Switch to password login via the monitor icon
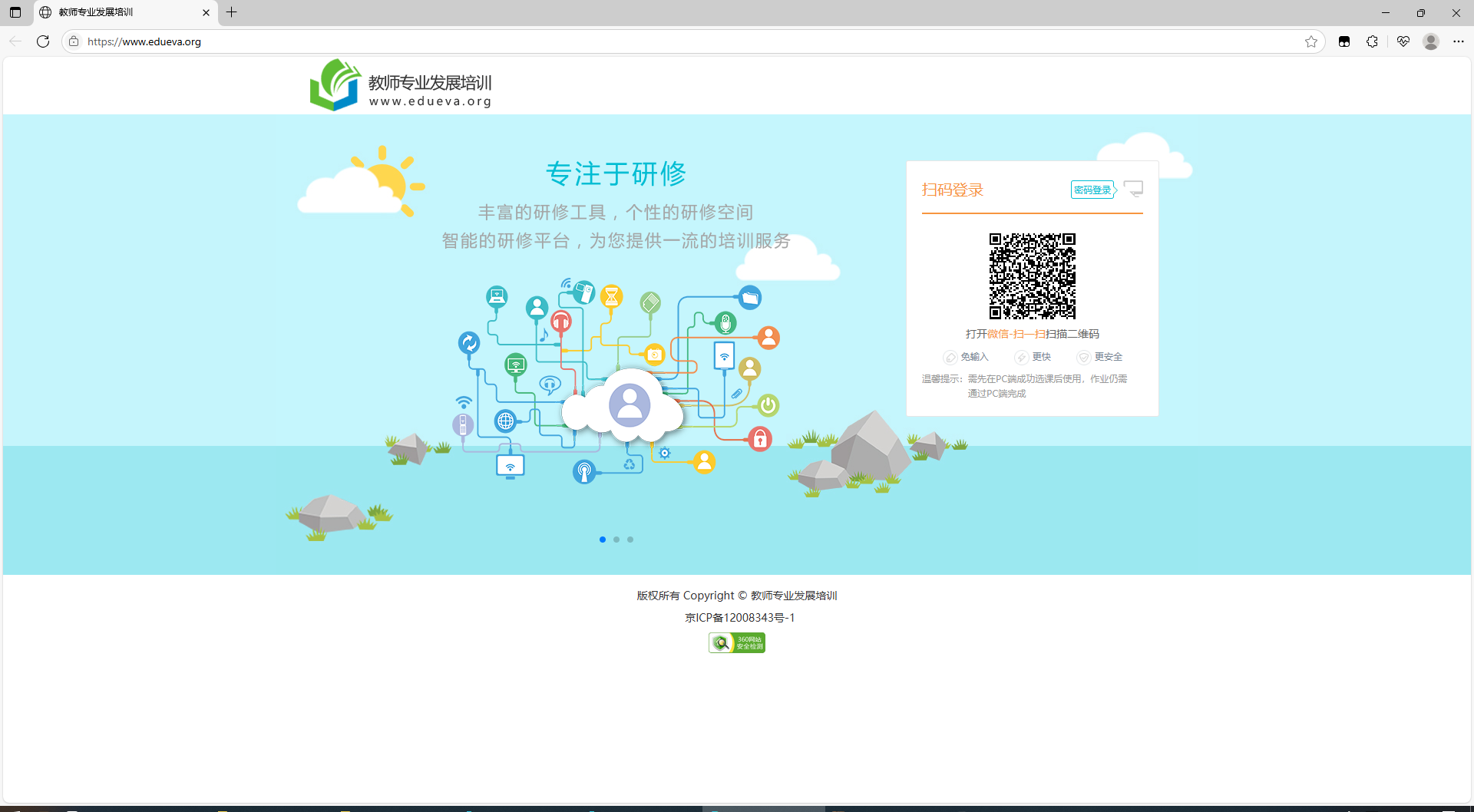The width and height of the screenshot is (1474, 812). [1133, 189]
